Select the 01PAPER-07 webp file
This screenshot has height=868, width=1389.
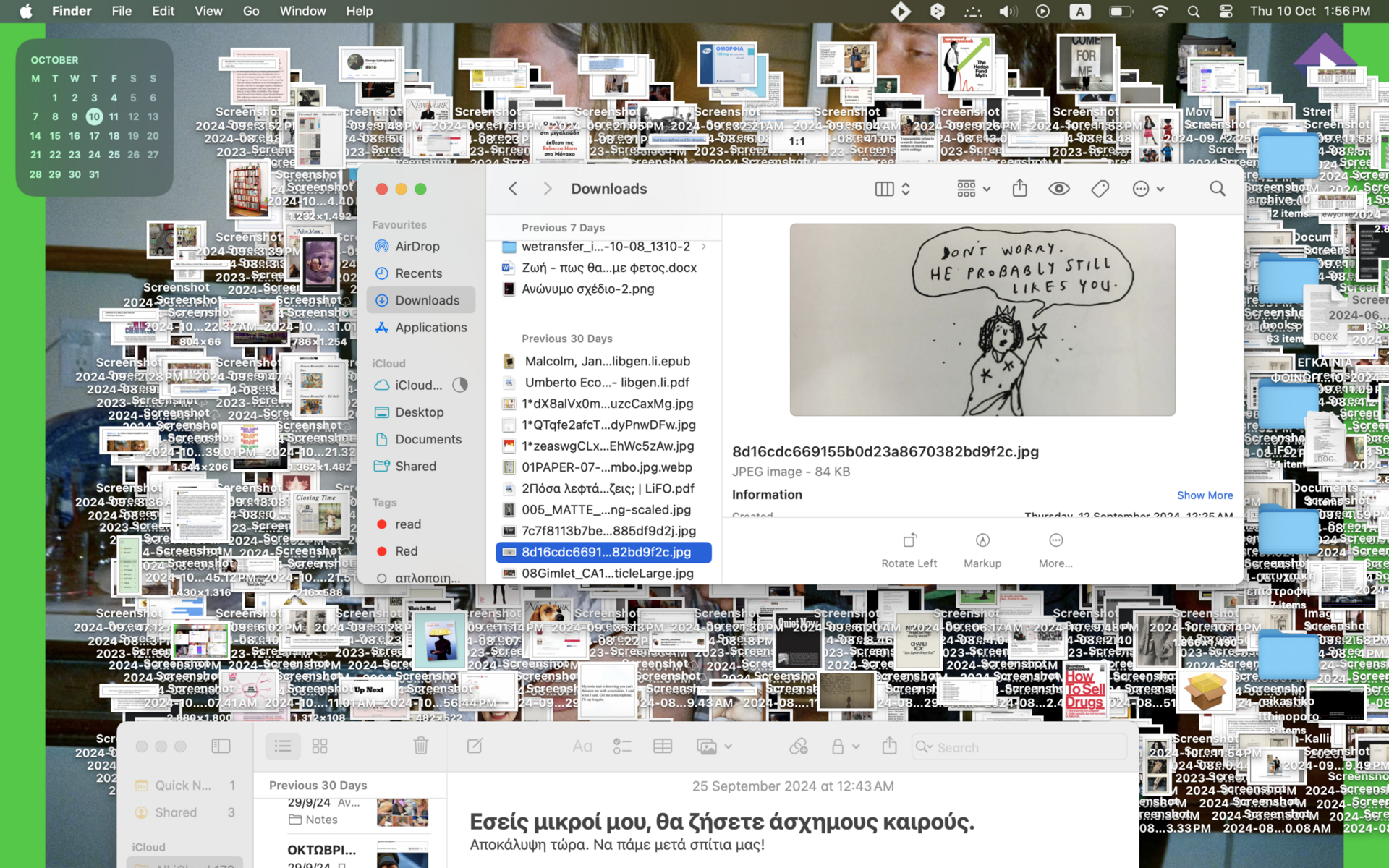point(603,467)
